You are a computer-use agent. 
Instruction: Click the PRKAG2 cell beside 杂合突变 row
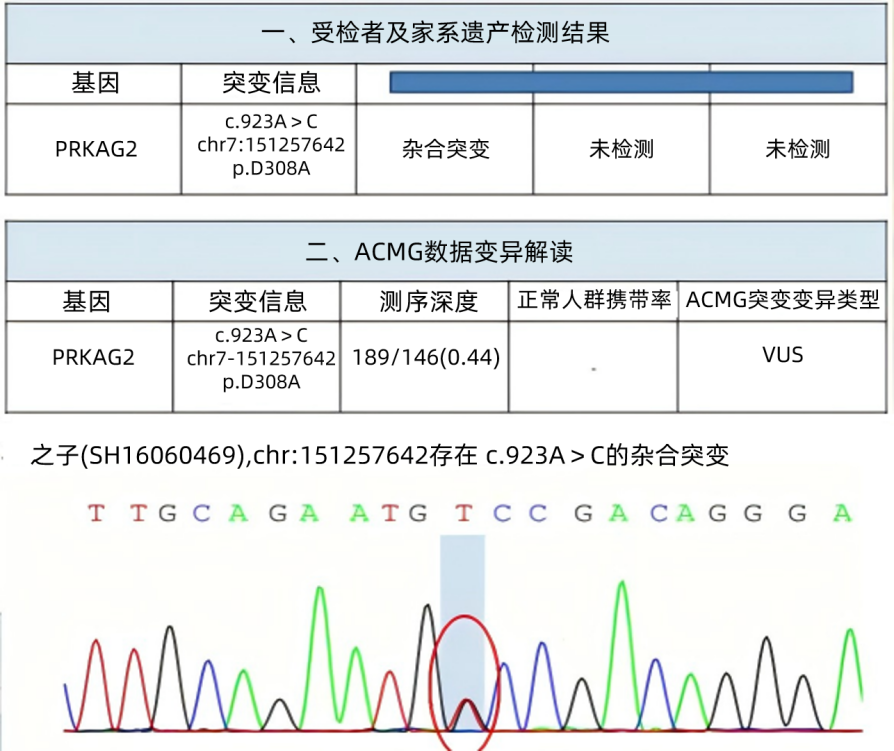click(x=96, y=149)
